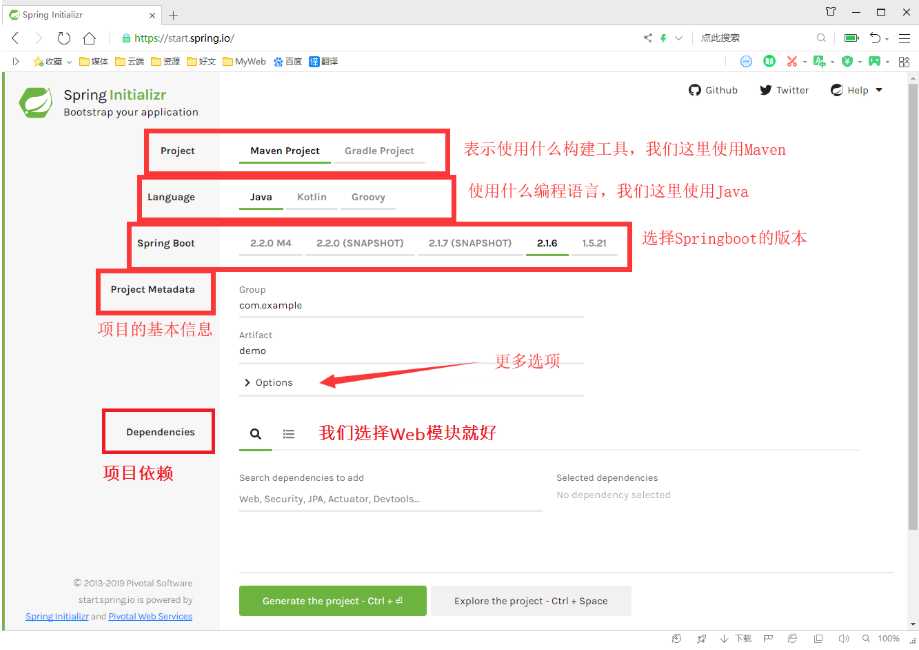Click the browser skin shirt icon

(x=830, y=12)
